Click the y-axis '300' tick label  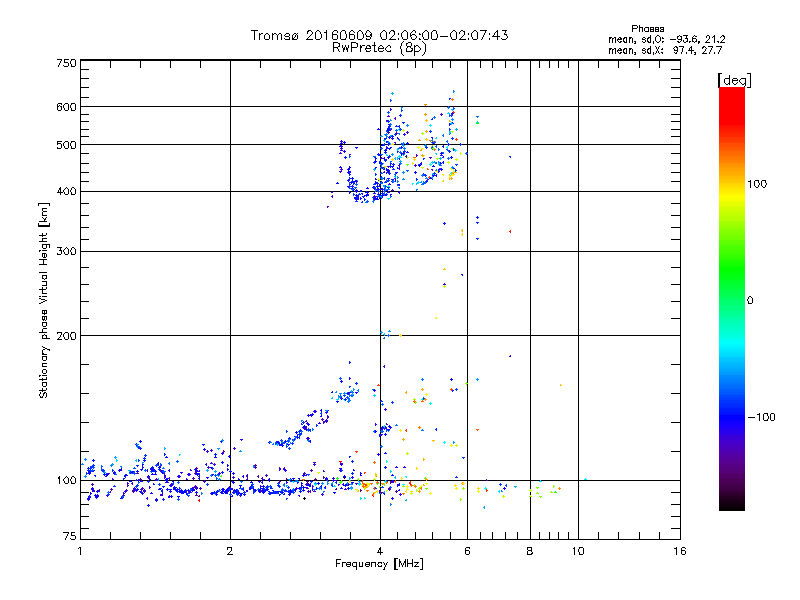point(66,252)
